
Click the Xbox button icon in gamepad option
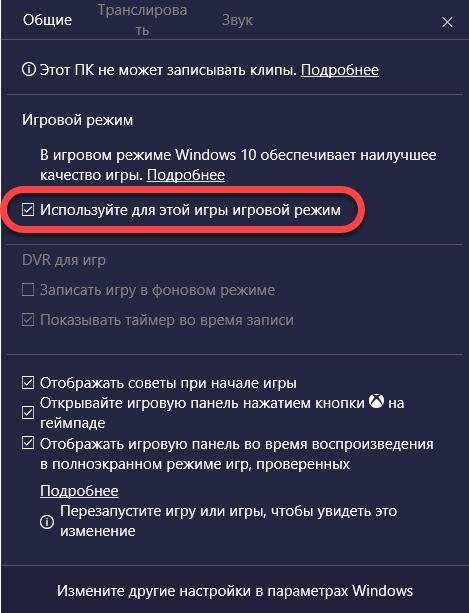tap(376, 401)
